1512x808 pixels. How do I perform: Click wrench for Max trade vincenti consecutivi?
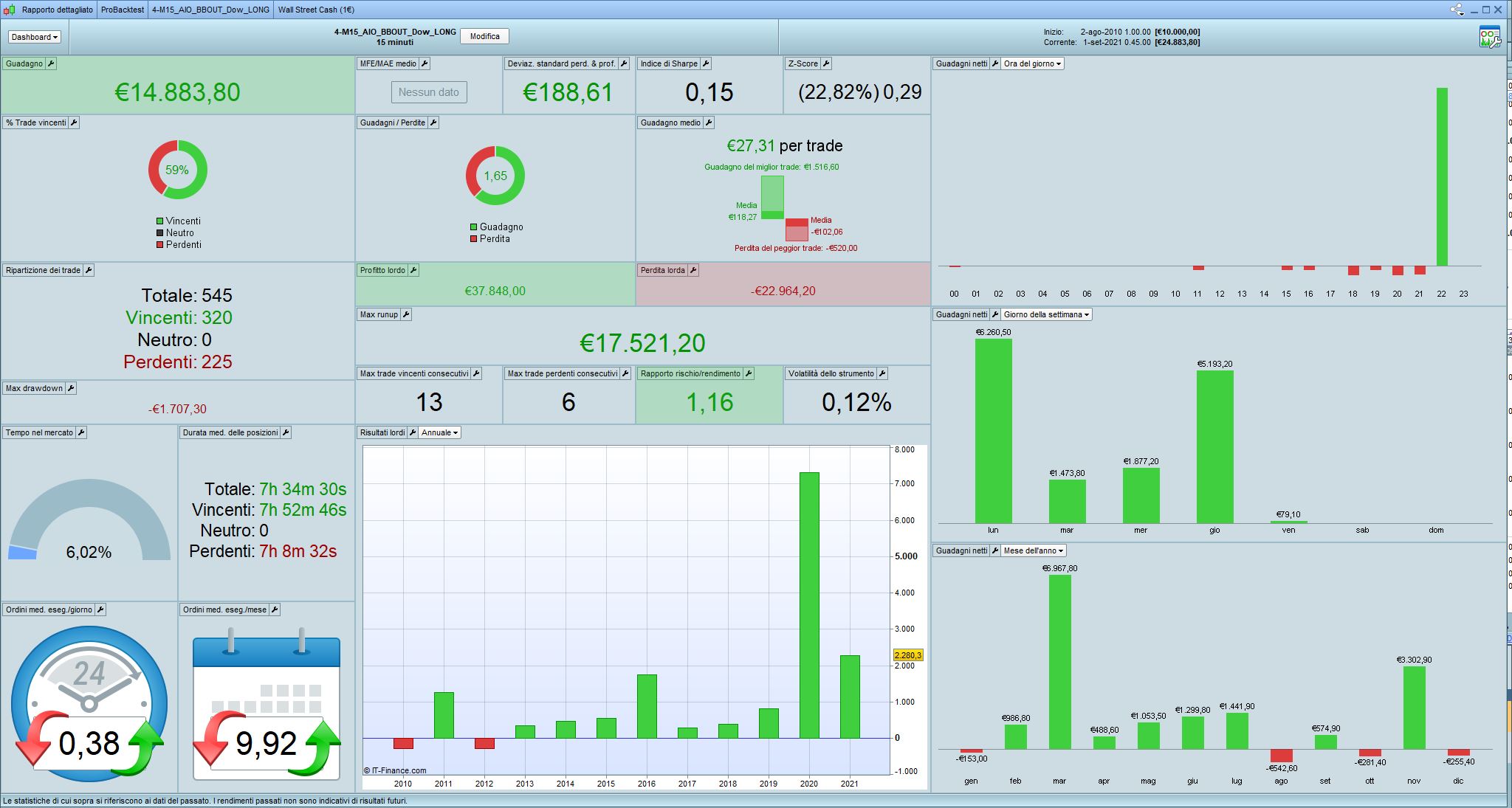tap(476, 373)
